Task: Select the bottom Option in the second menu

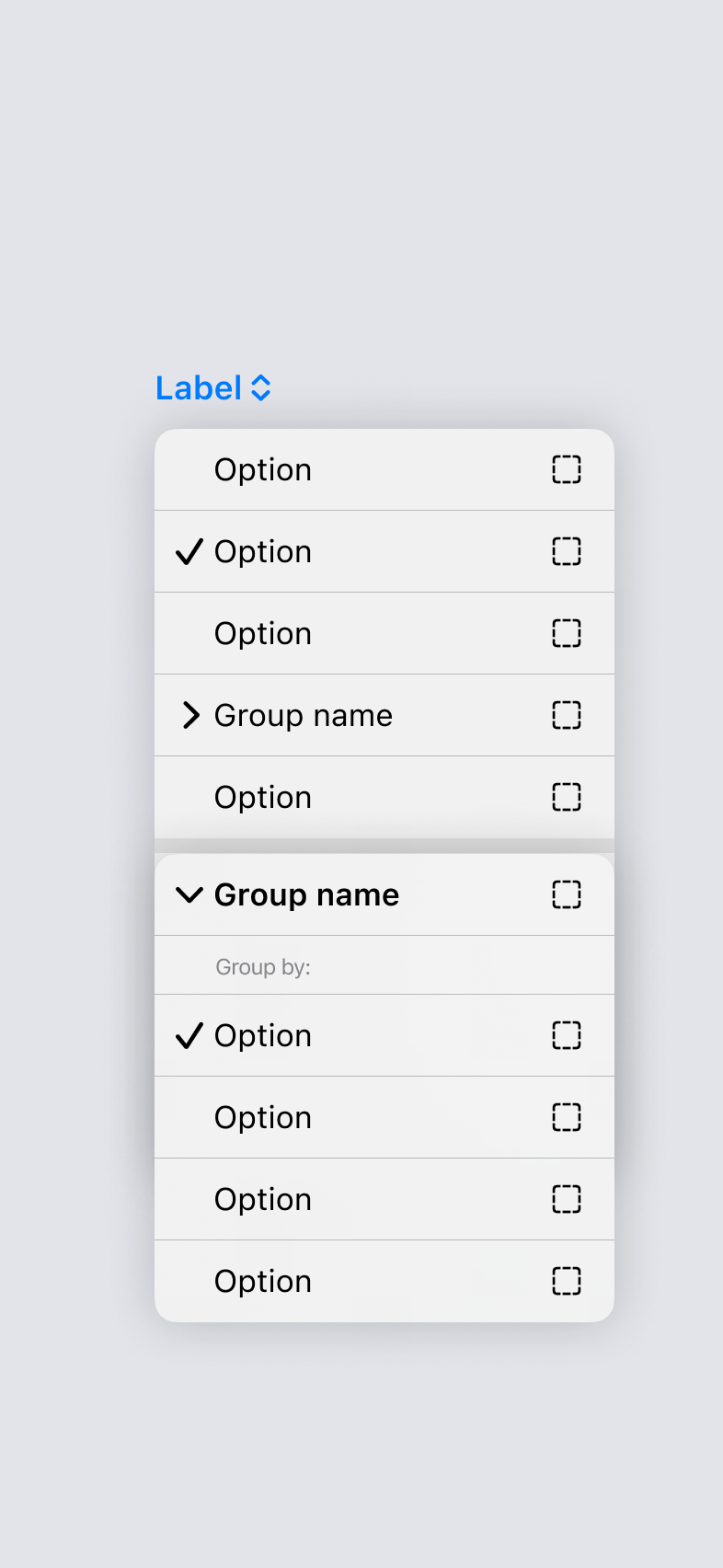Action: click(262, 1280)
